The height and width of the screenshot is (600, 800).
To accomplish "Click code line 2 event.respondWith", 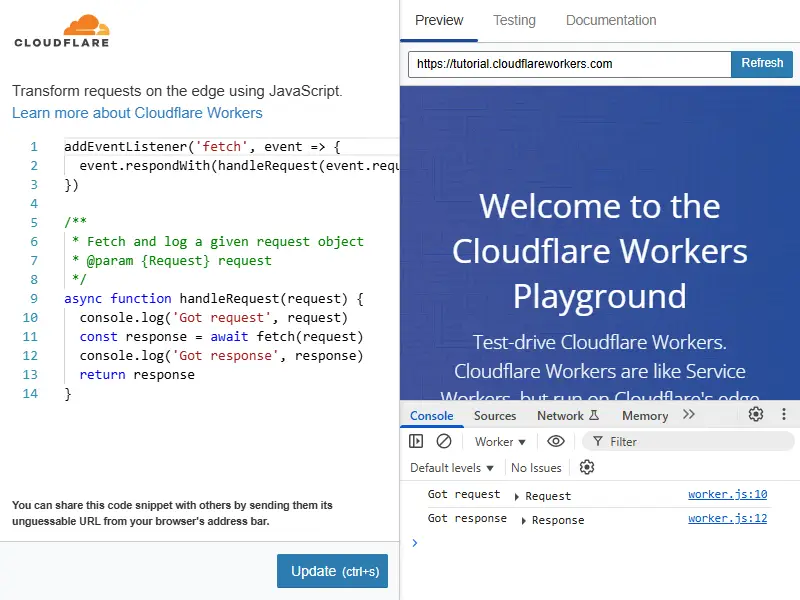I will click(239, 166).
